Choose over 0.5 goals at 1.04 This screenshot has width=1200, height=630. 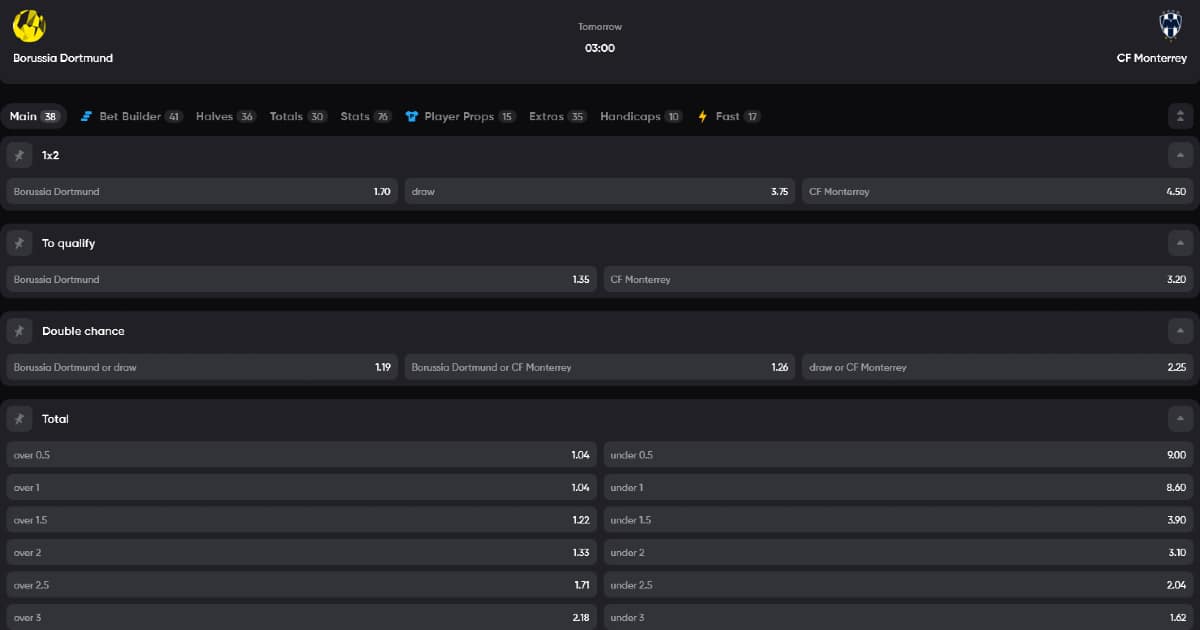(x=301, y=455)
